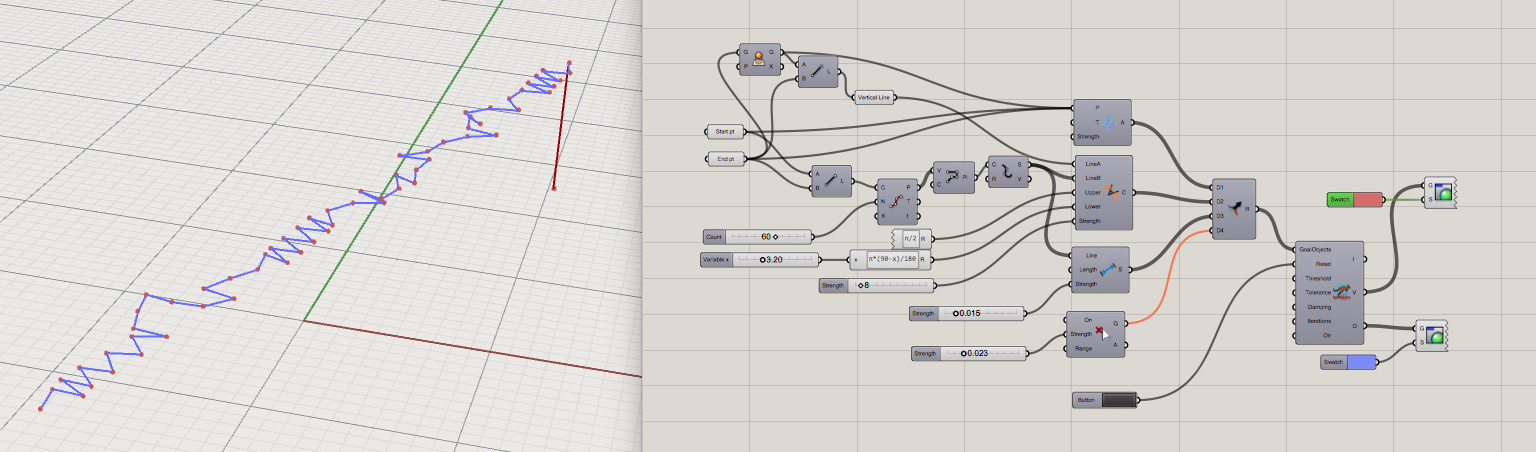Screen dimensions: 1536x452
Task: Click the Kangaroo solver icon
Action: [x=1341, y=292]
